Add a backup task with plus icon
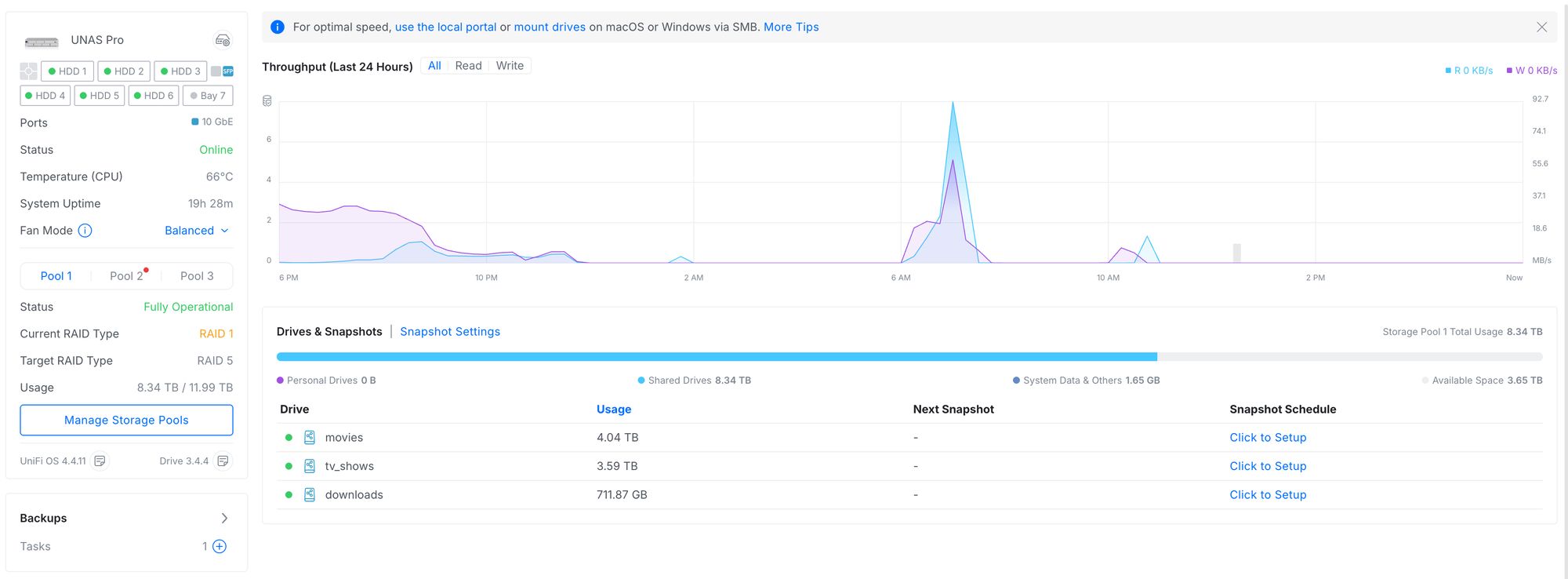This screenshot has height=579, width=1568. [220, 547]
